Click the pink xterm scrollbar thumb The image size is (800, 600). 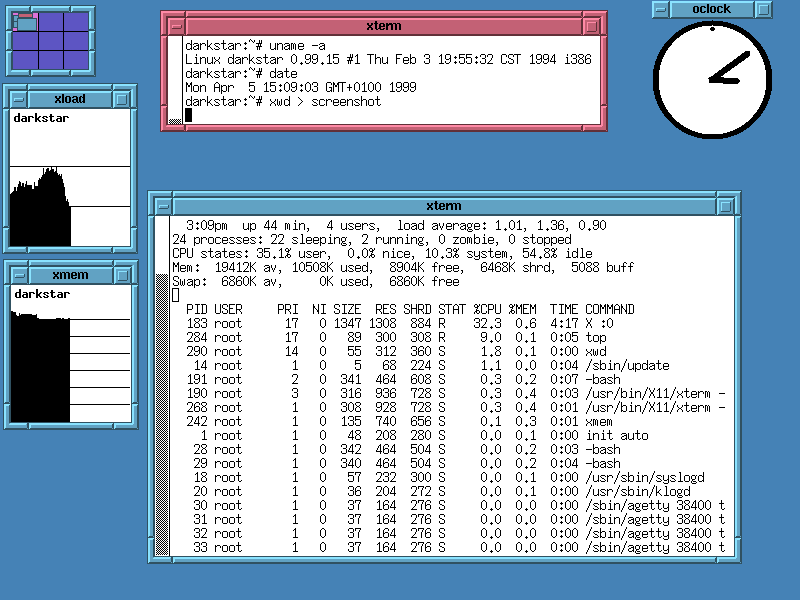[x=175, y=121]
